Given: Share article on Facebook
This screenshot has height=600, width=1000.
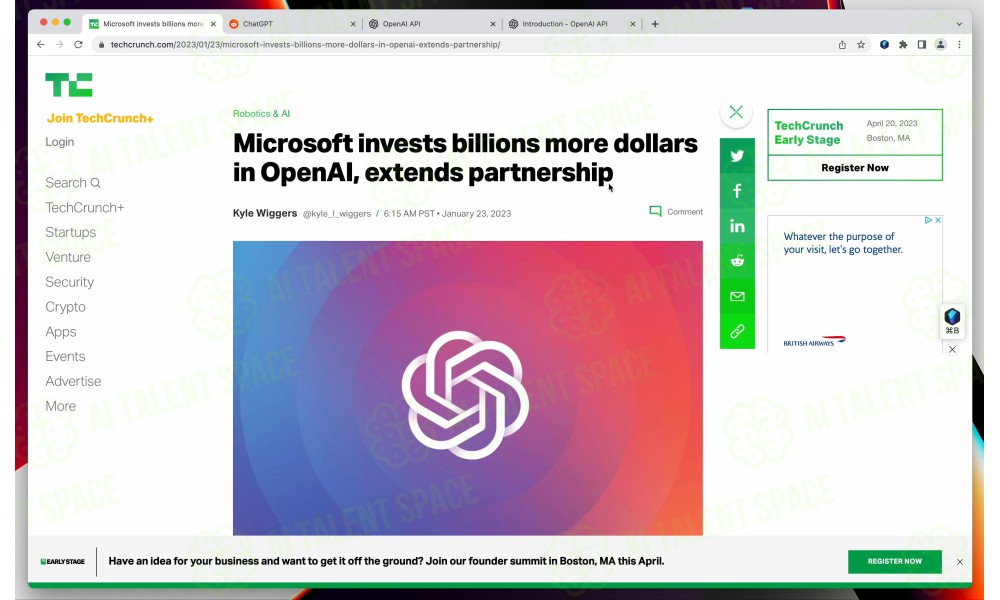Looking at the screenshot, I should (737, 191).
